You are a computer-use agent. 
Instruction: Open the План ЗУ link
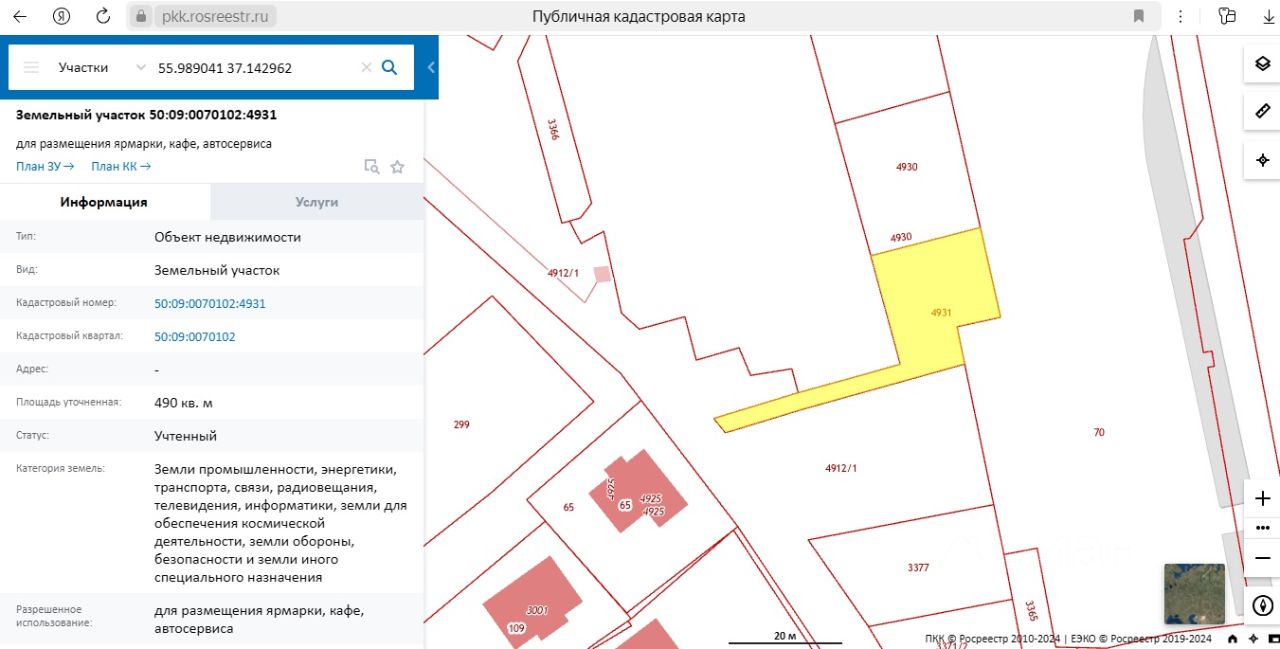[45, 166]
